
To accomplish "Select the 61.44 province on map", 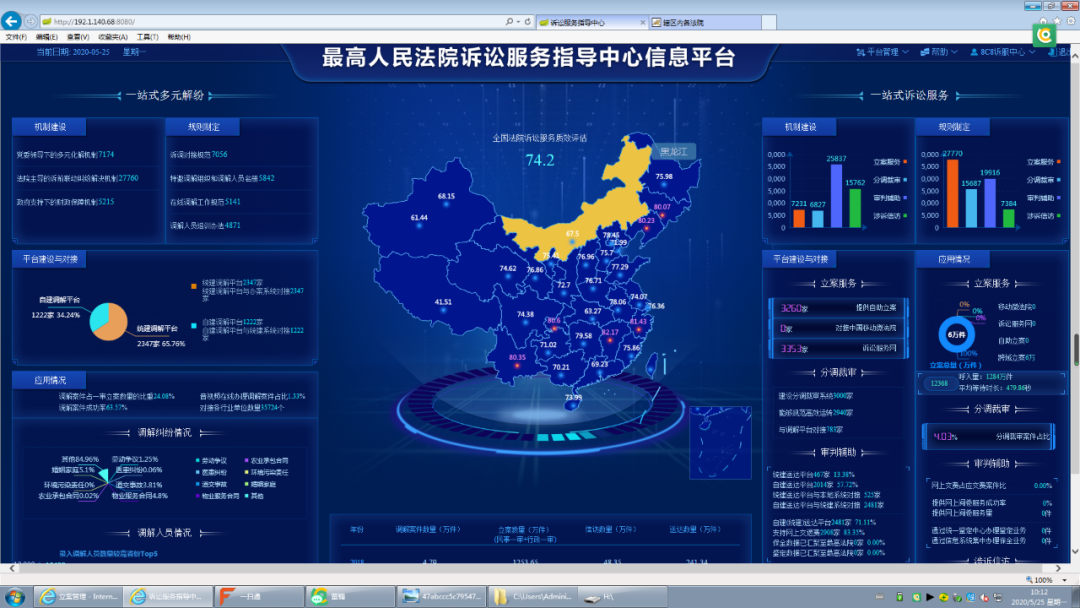I will click(x=419, y=218).
